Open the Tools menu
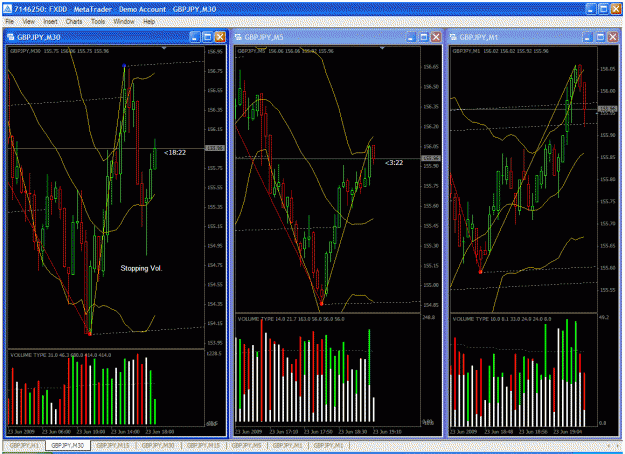625x454 pixels. (98, 21)
